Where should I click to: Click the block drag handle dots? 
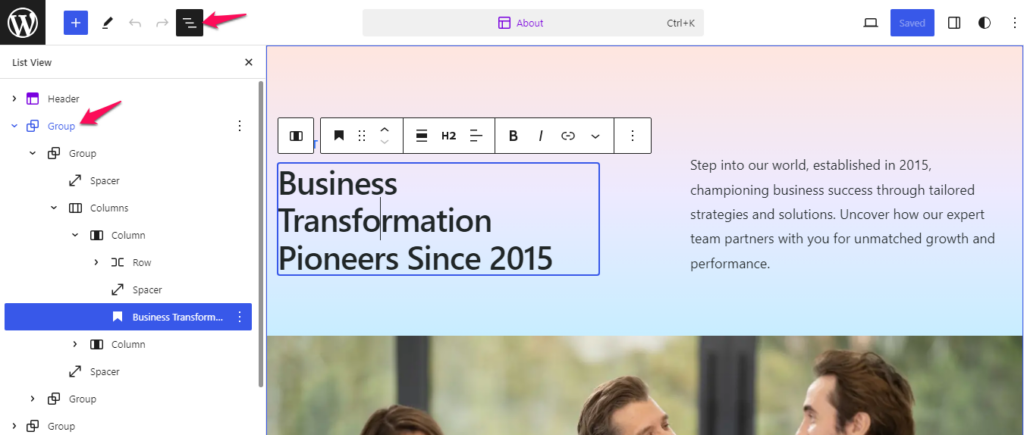[x=362, y=135]
